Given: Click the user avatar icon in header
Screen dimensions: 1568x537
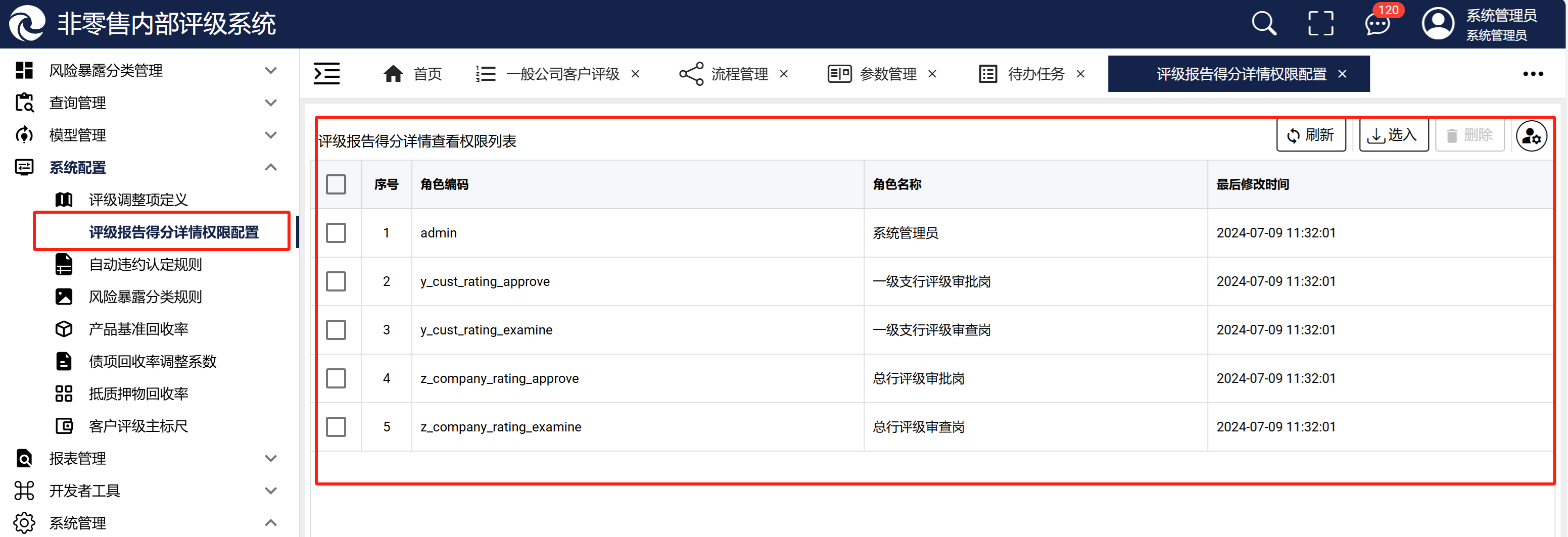Looking at the screenshot, I should click(x=1437, y=24).
